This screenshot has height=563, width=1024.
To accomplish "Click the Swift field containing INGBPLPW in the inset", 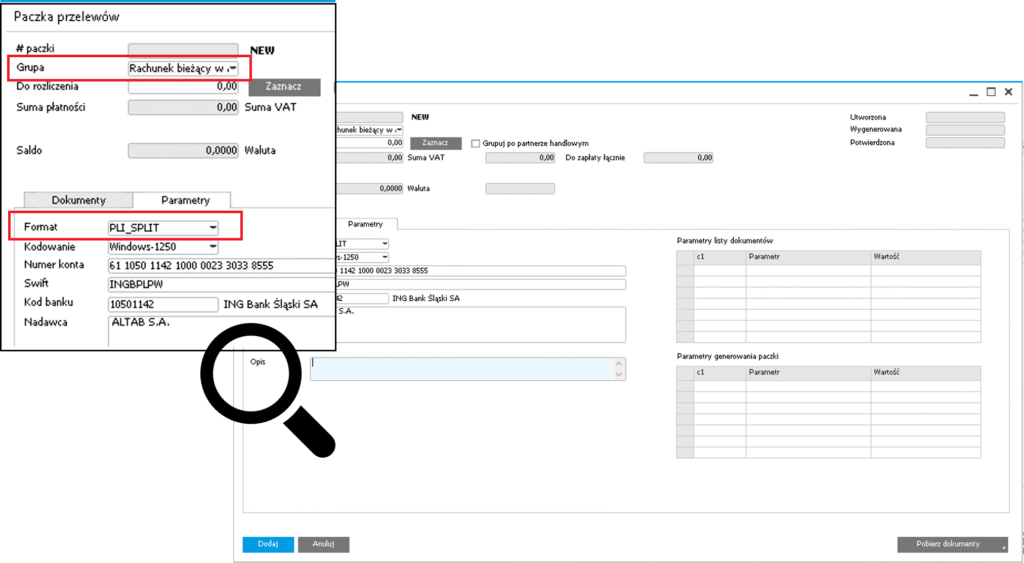I will 220,284.
